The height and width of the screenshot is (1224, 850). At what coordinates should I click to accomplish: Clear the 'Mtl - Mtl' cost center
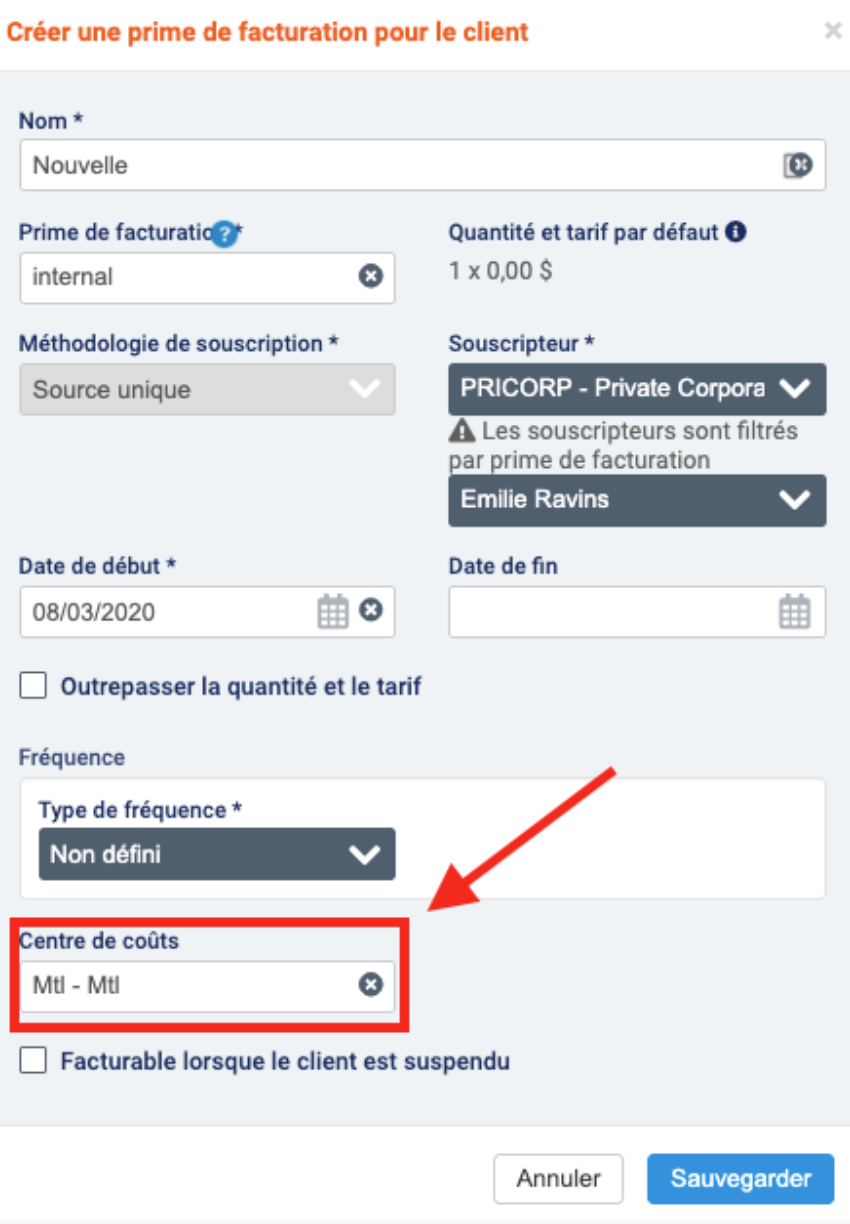371,986
